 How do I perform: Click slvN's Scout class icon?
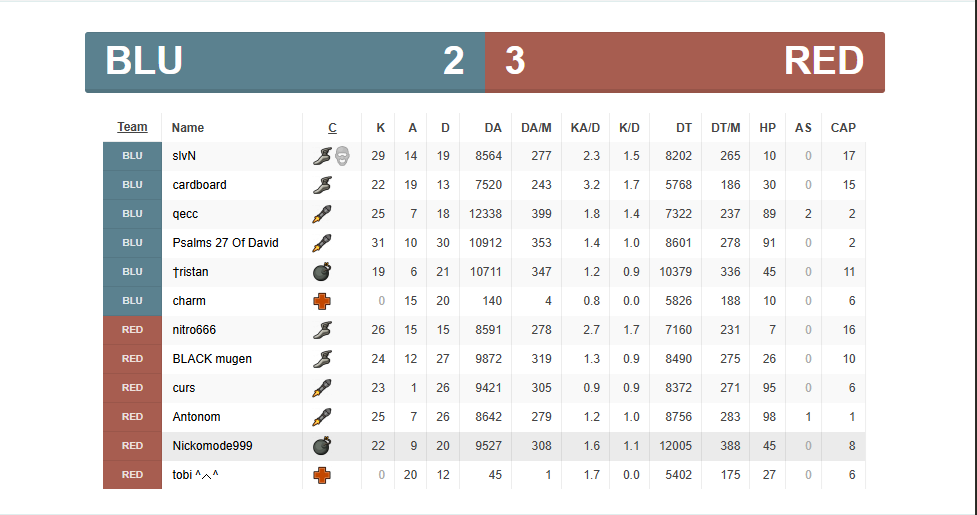[x=321, y=156]
